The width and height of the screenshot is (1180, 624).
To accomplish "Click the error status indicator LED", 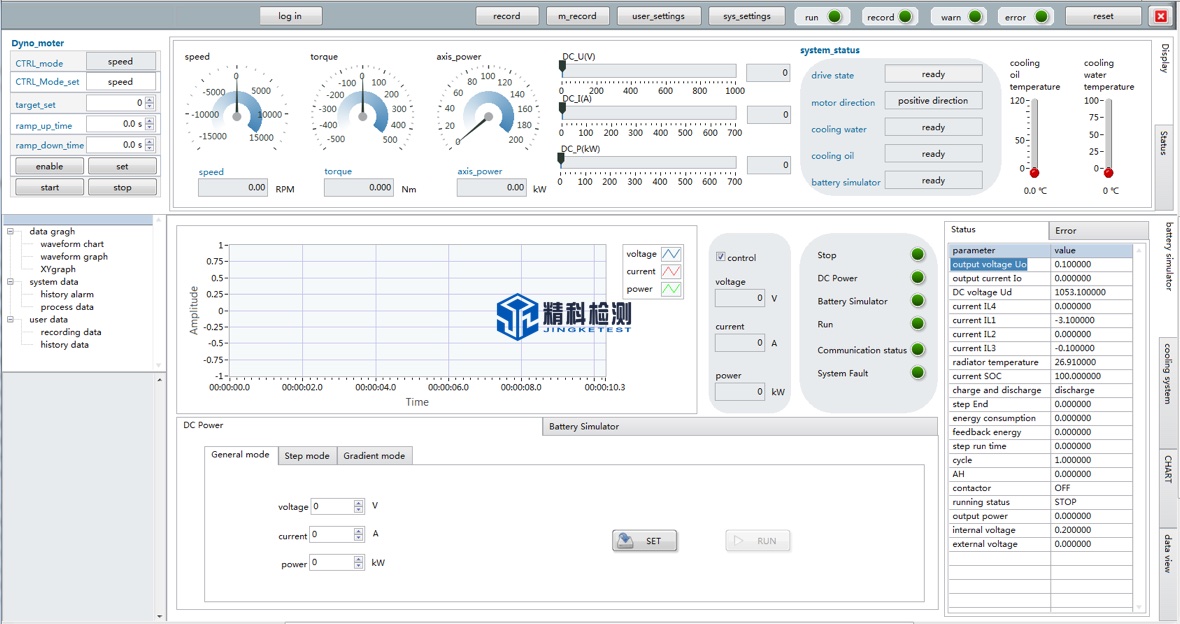I will tap(1041, 17).
